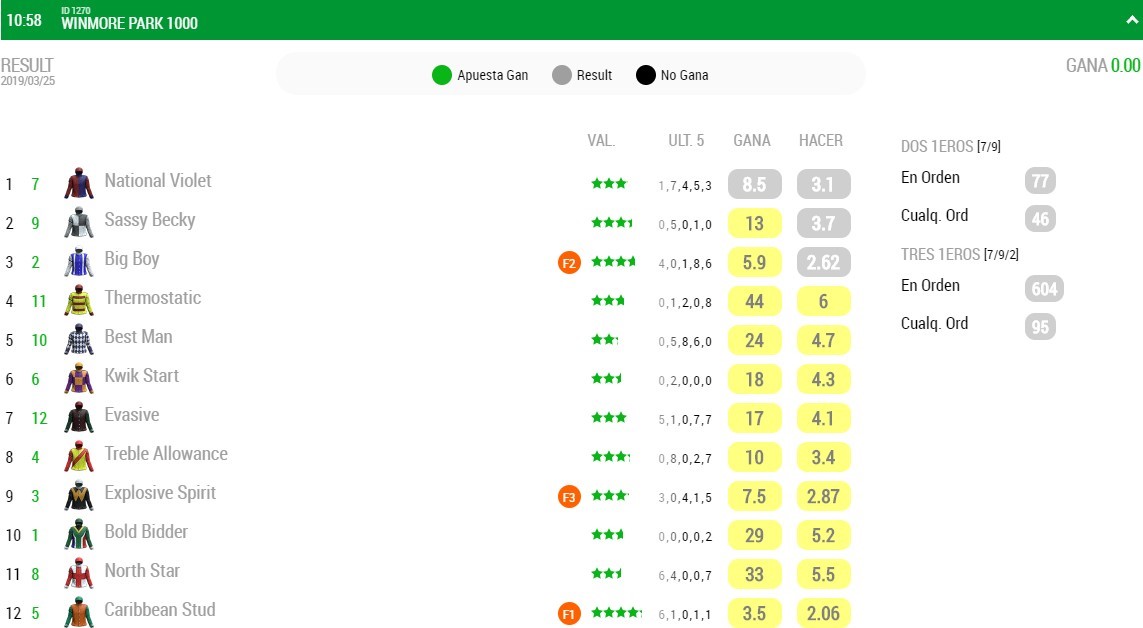The height and width of the screenshot is (628, 1143).
Task: Click the F3 badge next to Explosive Spirit
Action: pos(569,498)
